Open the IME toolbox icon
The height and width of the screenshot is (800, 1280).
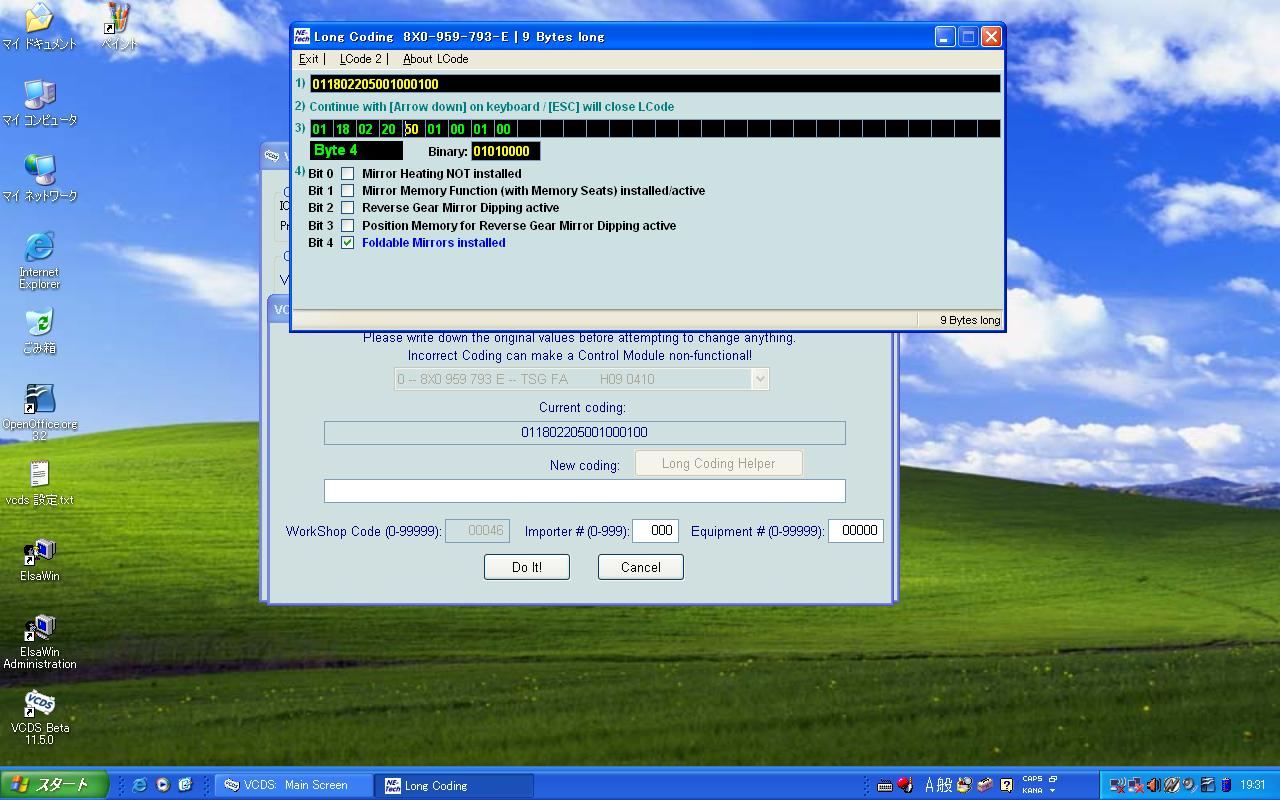(986, 785)
